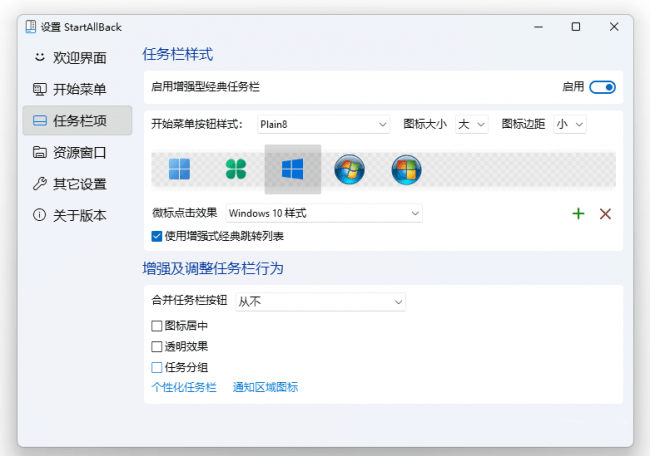Enable the 透明效果 checkbox
Viewport: 650px width, 456px height.
click(x=157, y=347)
